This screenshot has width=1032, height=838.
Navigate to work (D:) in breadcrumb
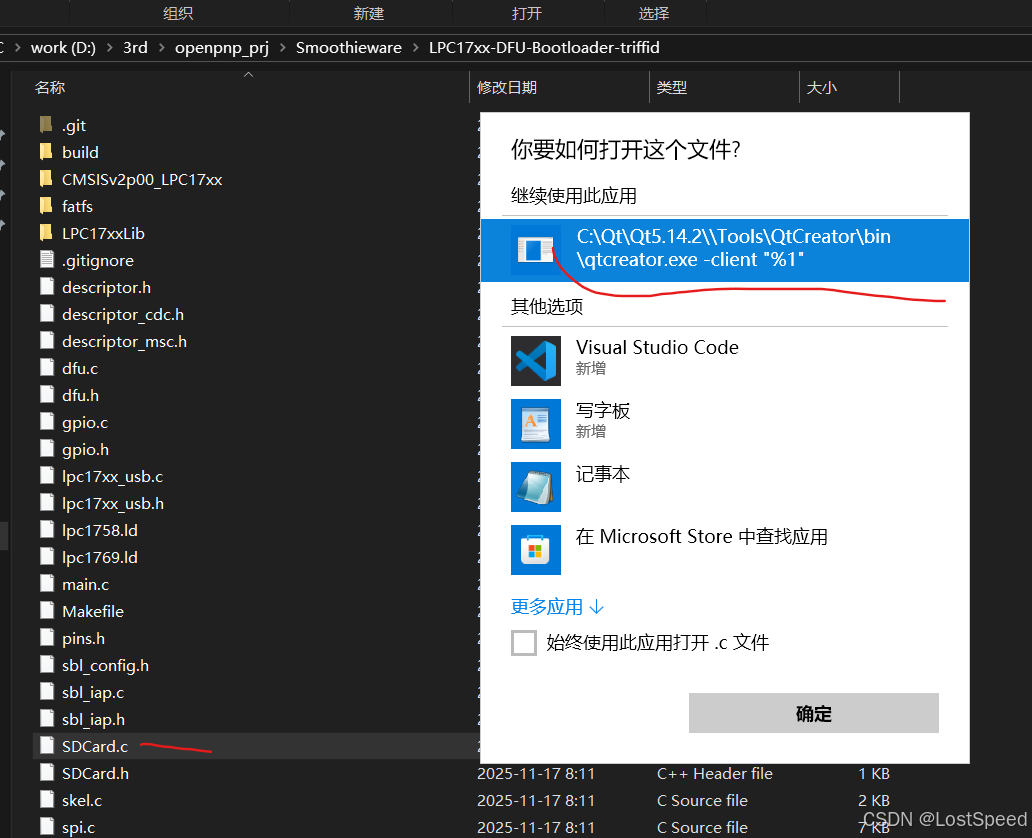click(63, 48)
